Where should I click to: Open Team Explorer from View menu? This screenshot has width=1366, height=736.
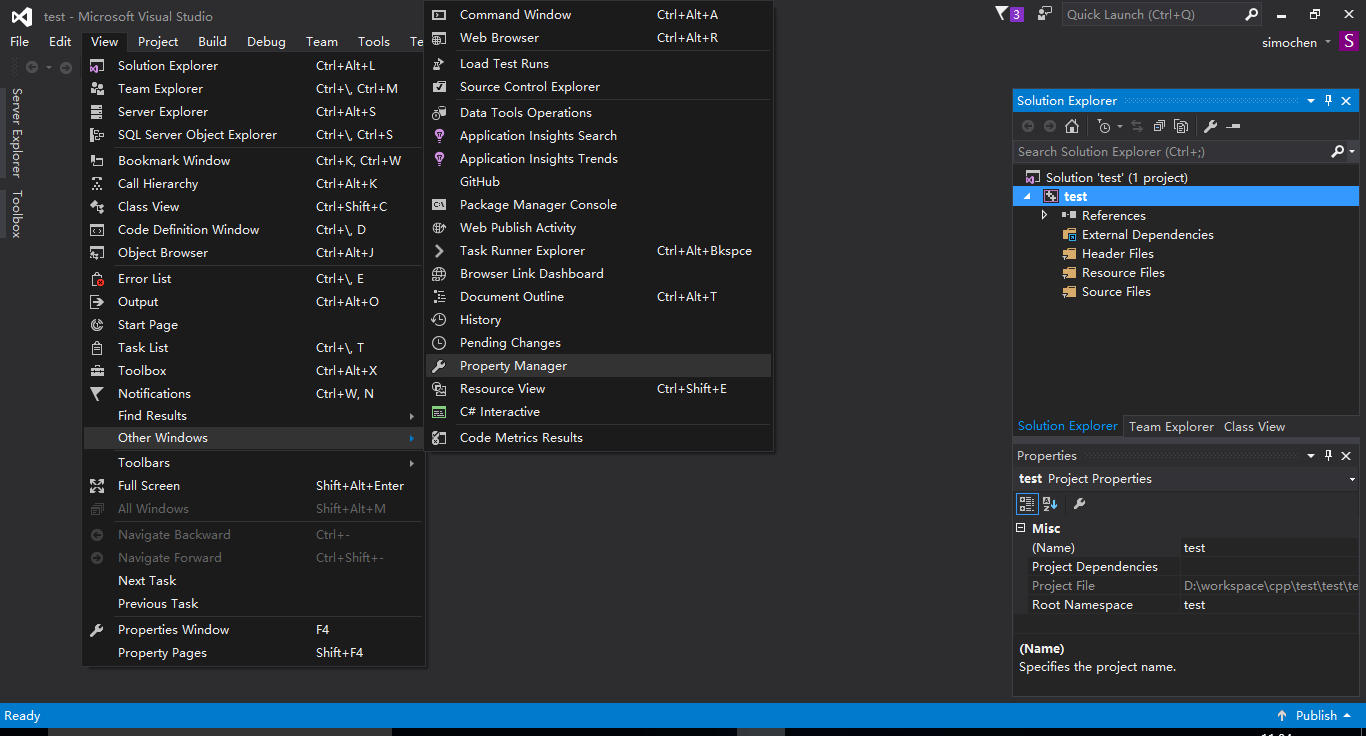[x=254, y=89]
